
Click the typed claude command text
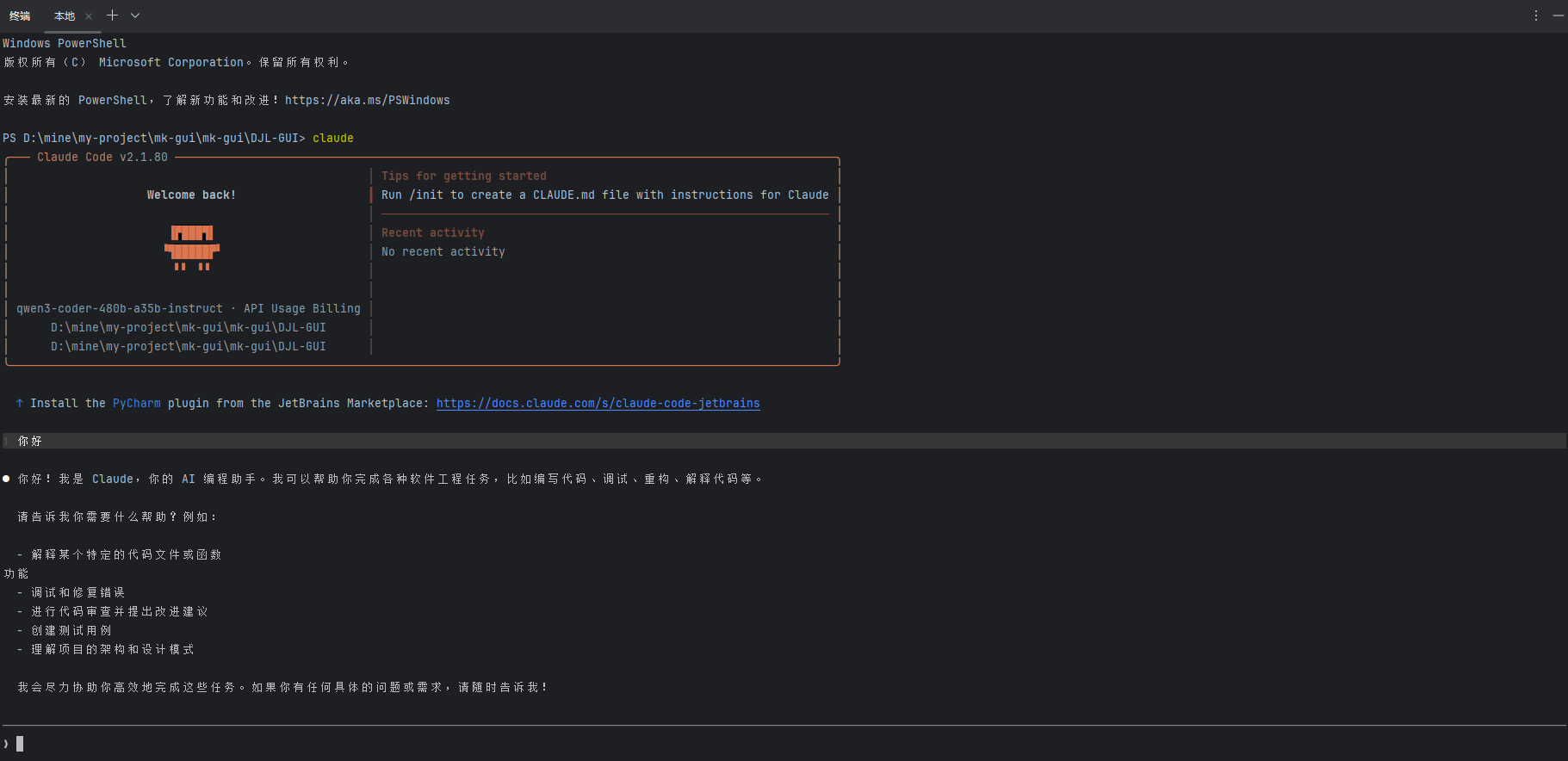(x=333, y=138)
